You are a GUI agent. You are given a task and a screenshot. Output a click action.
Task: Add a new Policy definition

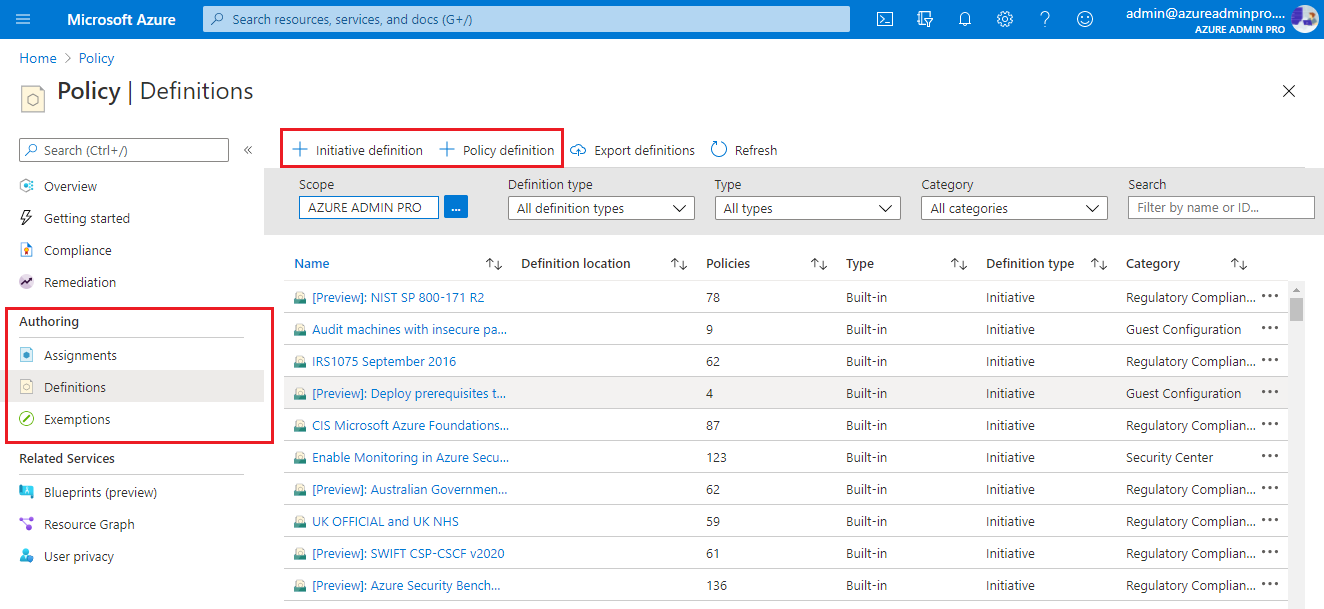(497, 150)
